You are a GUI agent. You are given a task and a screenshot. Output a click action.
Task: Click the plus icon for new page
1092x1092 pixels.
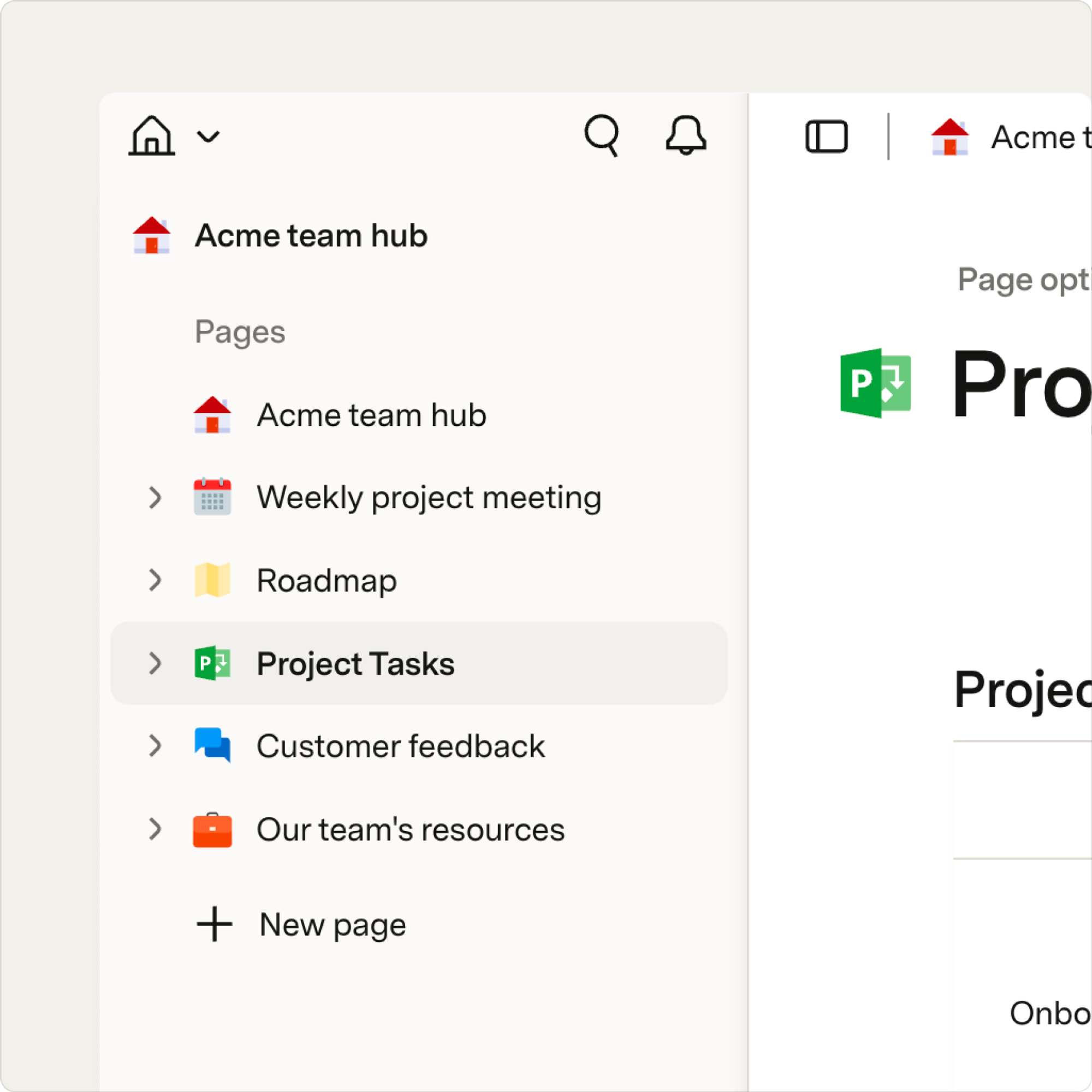tap(214, 925)
